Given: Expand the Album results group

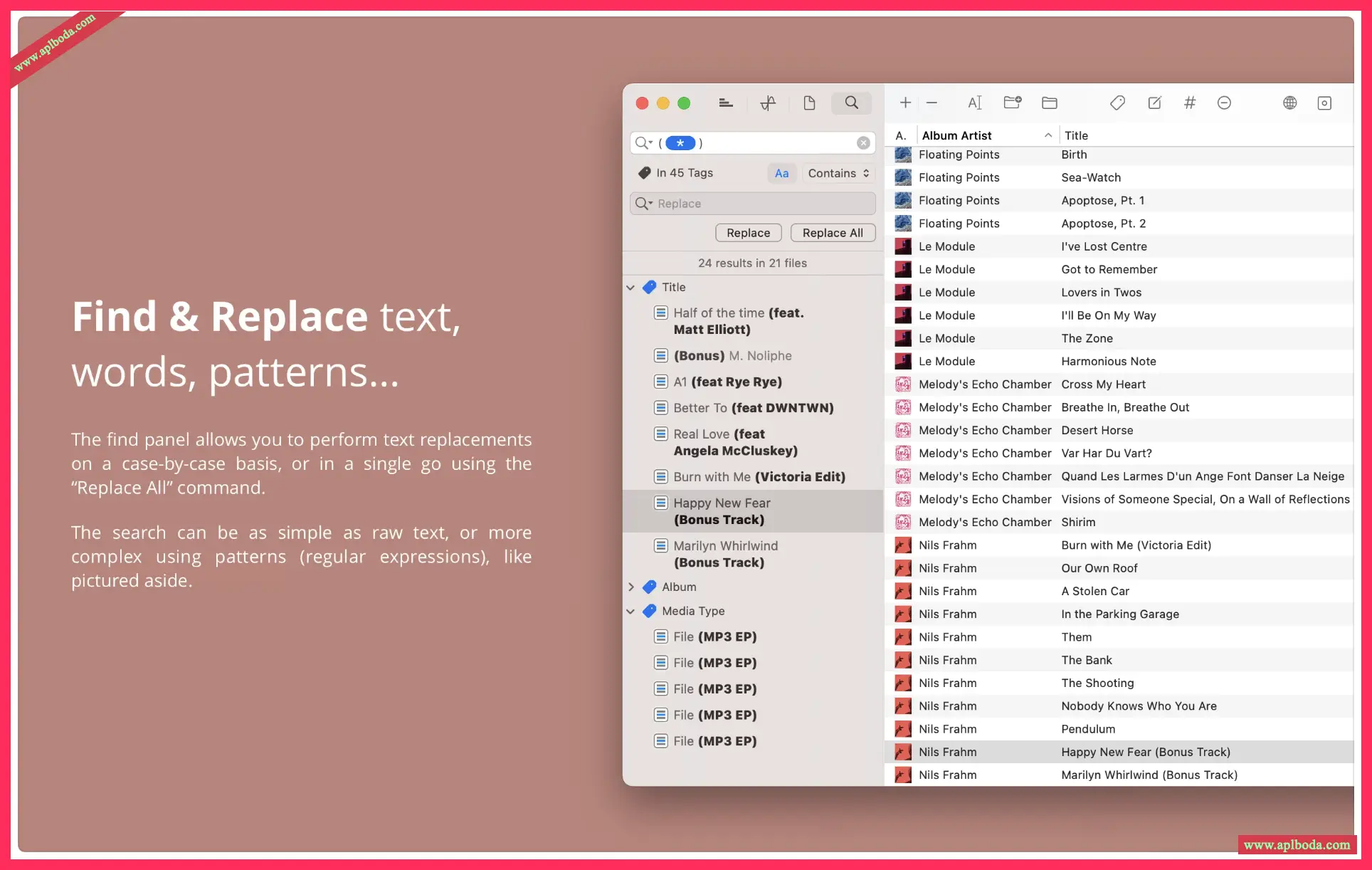Looking at the screenshot, I should click(630, 587).
